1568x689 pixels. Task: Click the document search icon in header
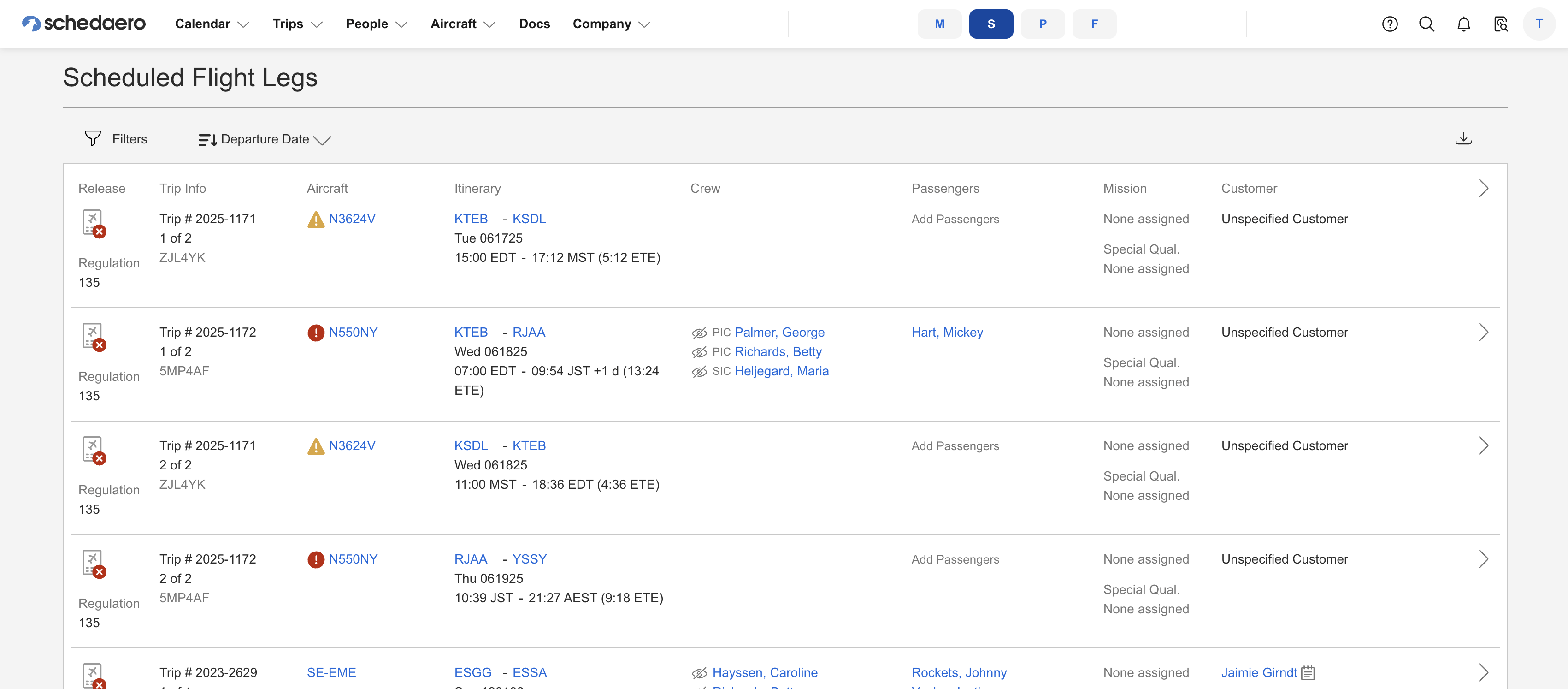tap(1501, 24)
